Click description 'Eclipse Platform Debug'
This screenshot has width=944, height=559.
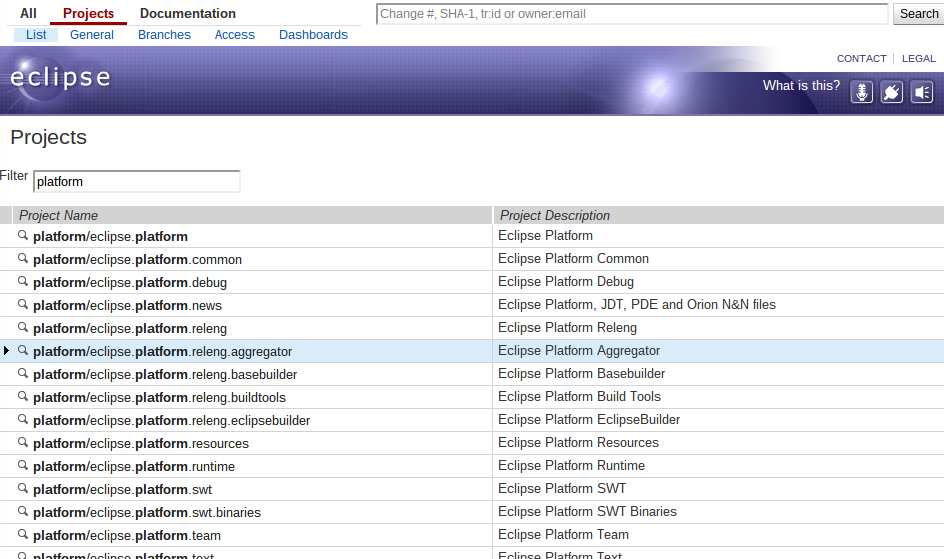coord(566,282)
